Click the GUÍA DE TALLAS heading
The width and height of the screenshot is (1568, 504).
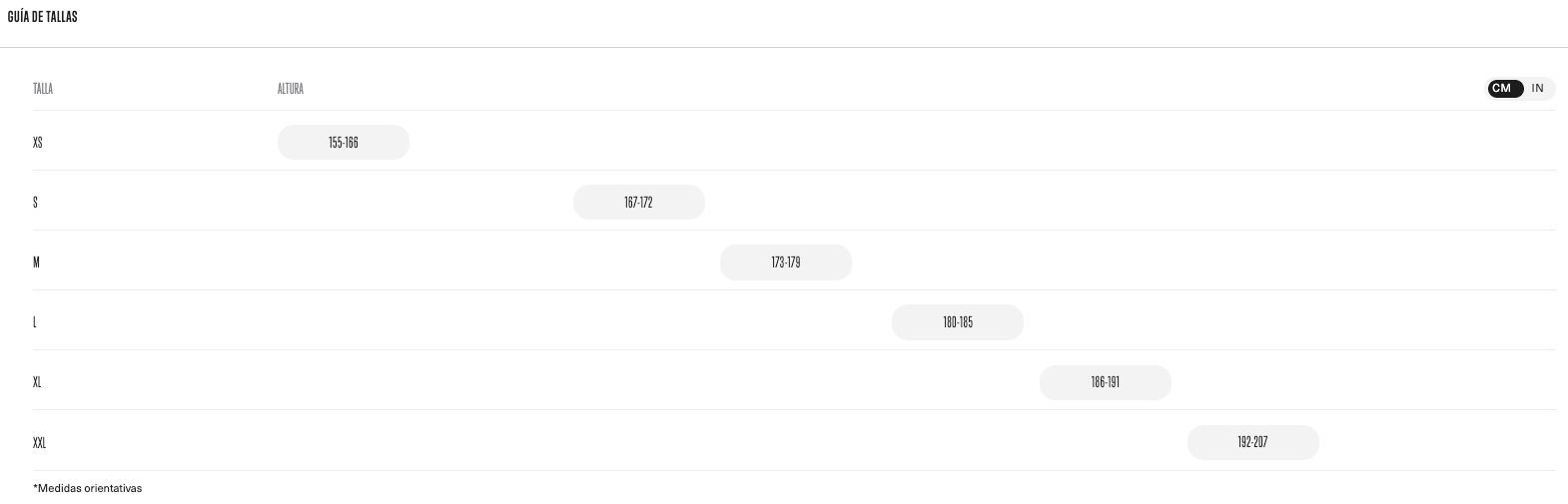pyautogui.click(x=43, y=17)
